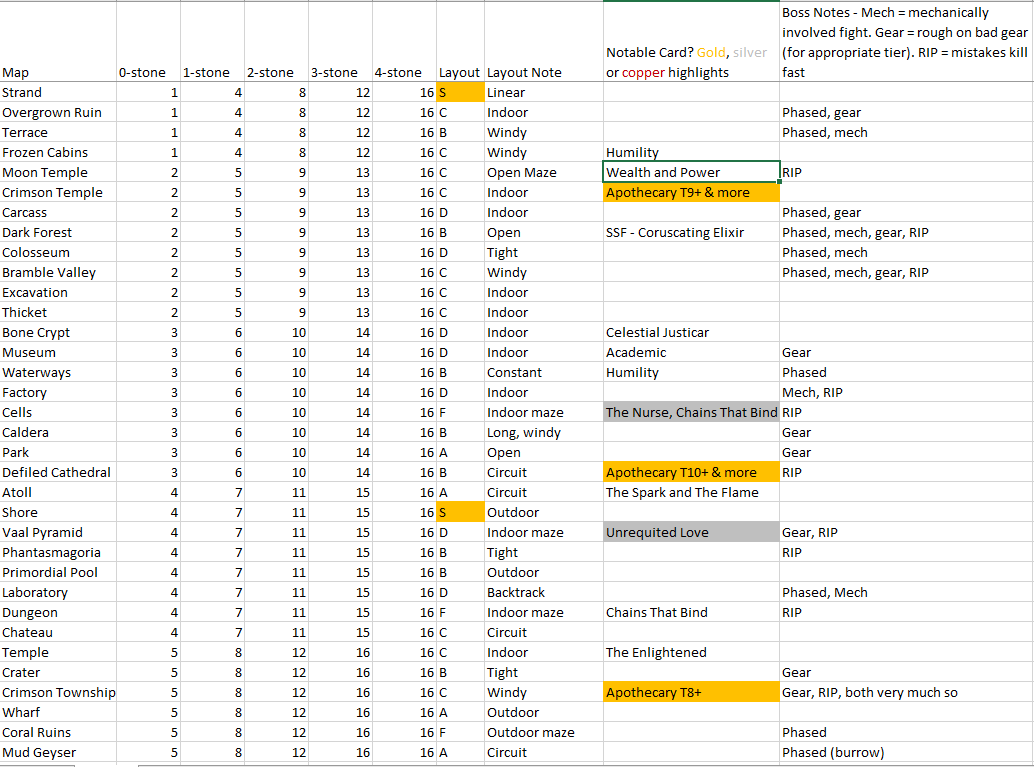Click the 'Museum' map cell

click(x=58, y=352)
